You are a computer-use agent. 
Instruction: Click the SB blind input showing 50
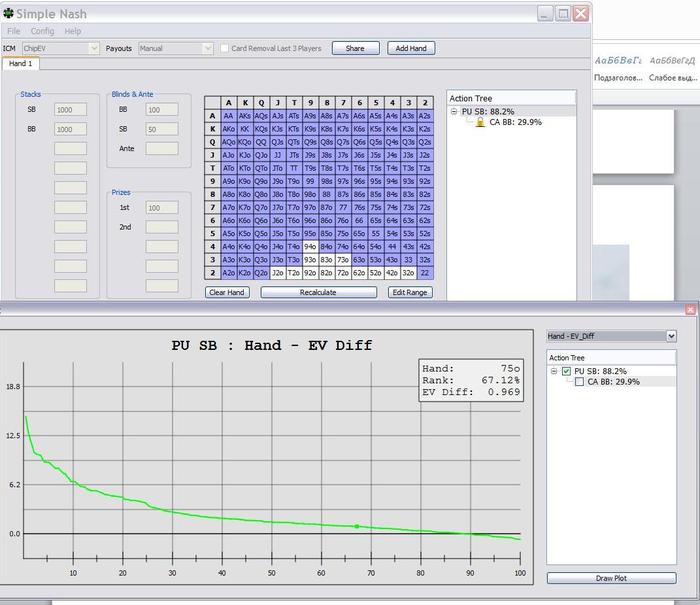click(x=162, y=129)
